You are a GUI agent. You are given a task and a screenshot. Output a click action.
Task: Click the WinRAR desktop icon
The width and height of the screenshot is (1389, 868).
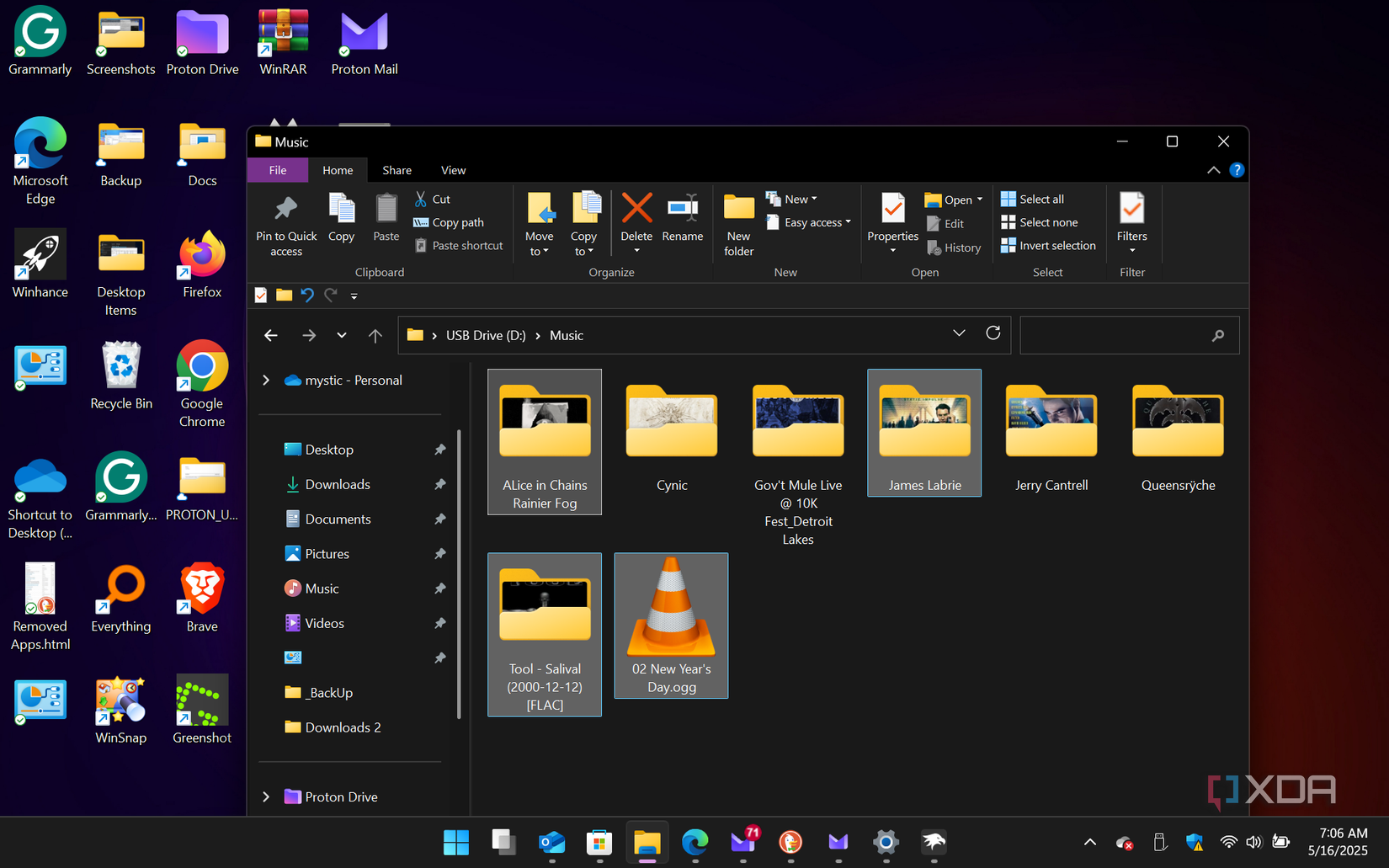(x=283, y=42)
